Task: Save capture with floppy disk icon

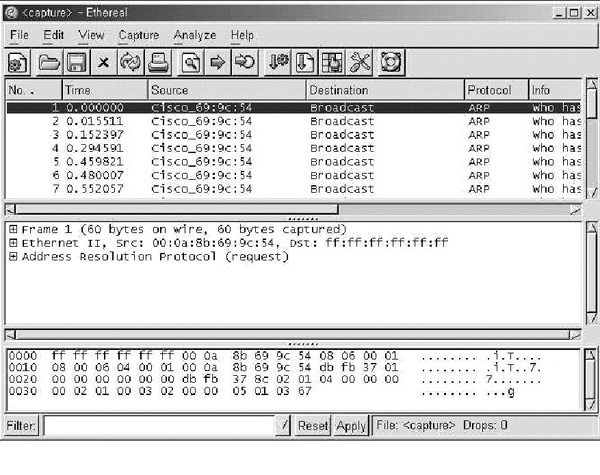Action: [76, 62]
